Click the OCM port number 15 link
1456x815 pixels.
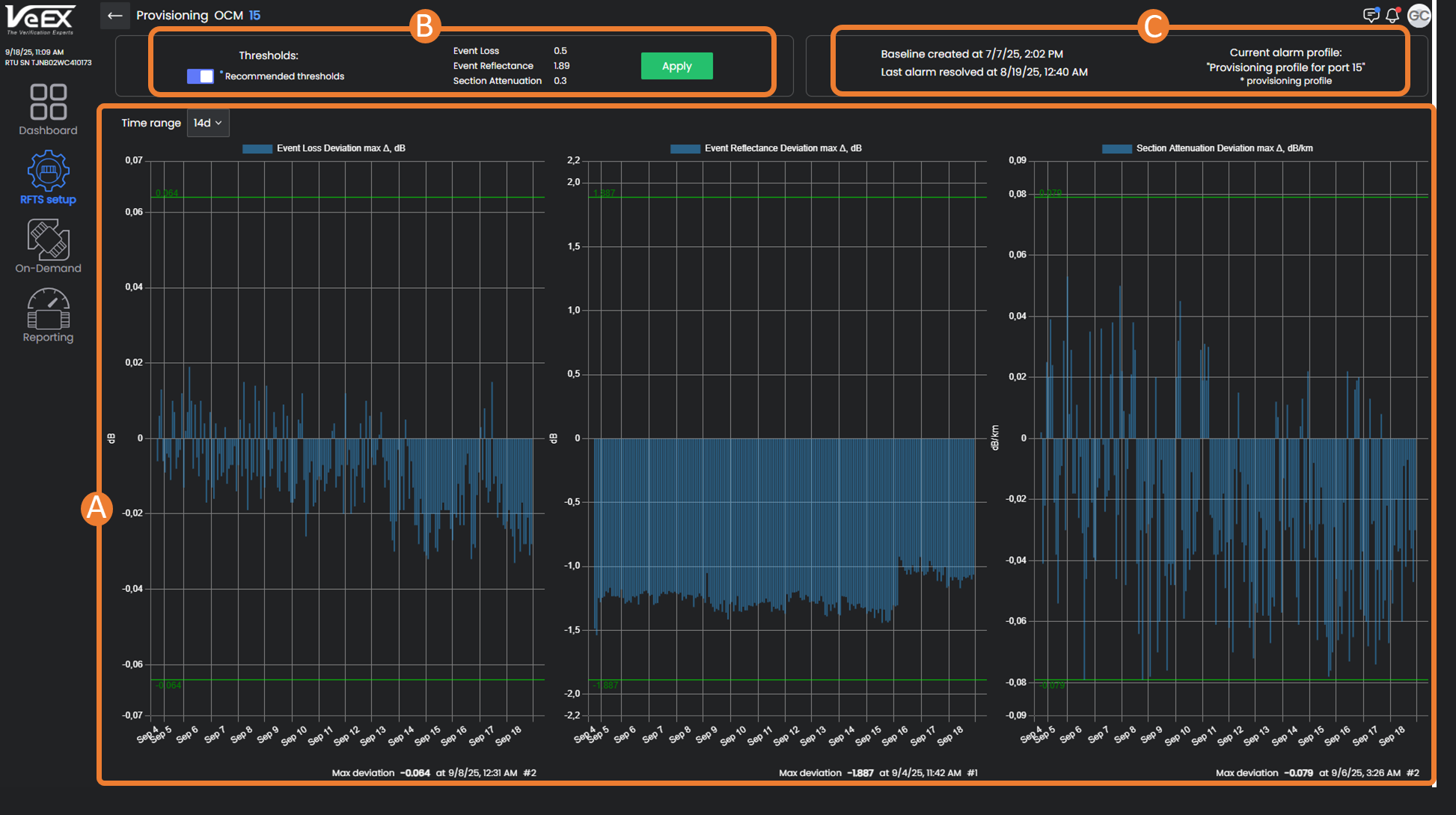point(254,16)
